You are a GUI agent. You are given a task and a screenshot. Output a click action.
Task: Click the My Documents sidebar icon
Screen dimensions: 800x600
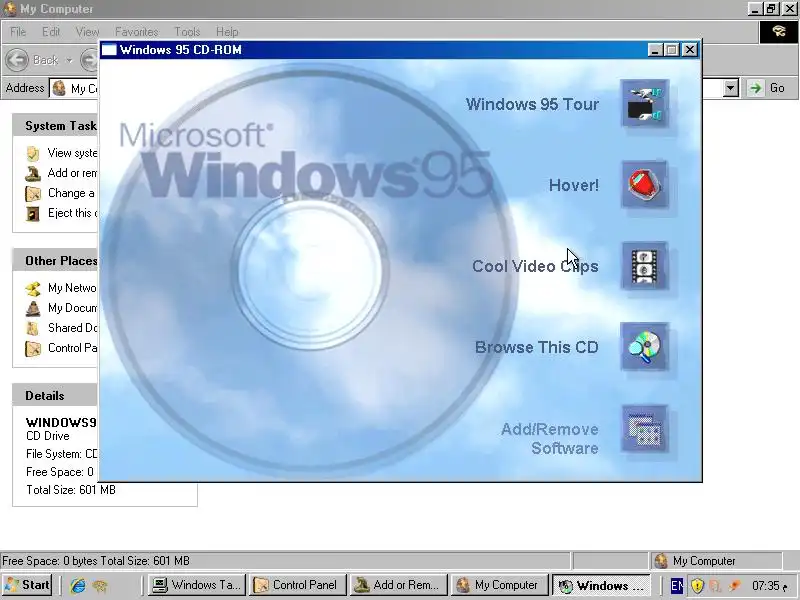(x=33, y=308)
